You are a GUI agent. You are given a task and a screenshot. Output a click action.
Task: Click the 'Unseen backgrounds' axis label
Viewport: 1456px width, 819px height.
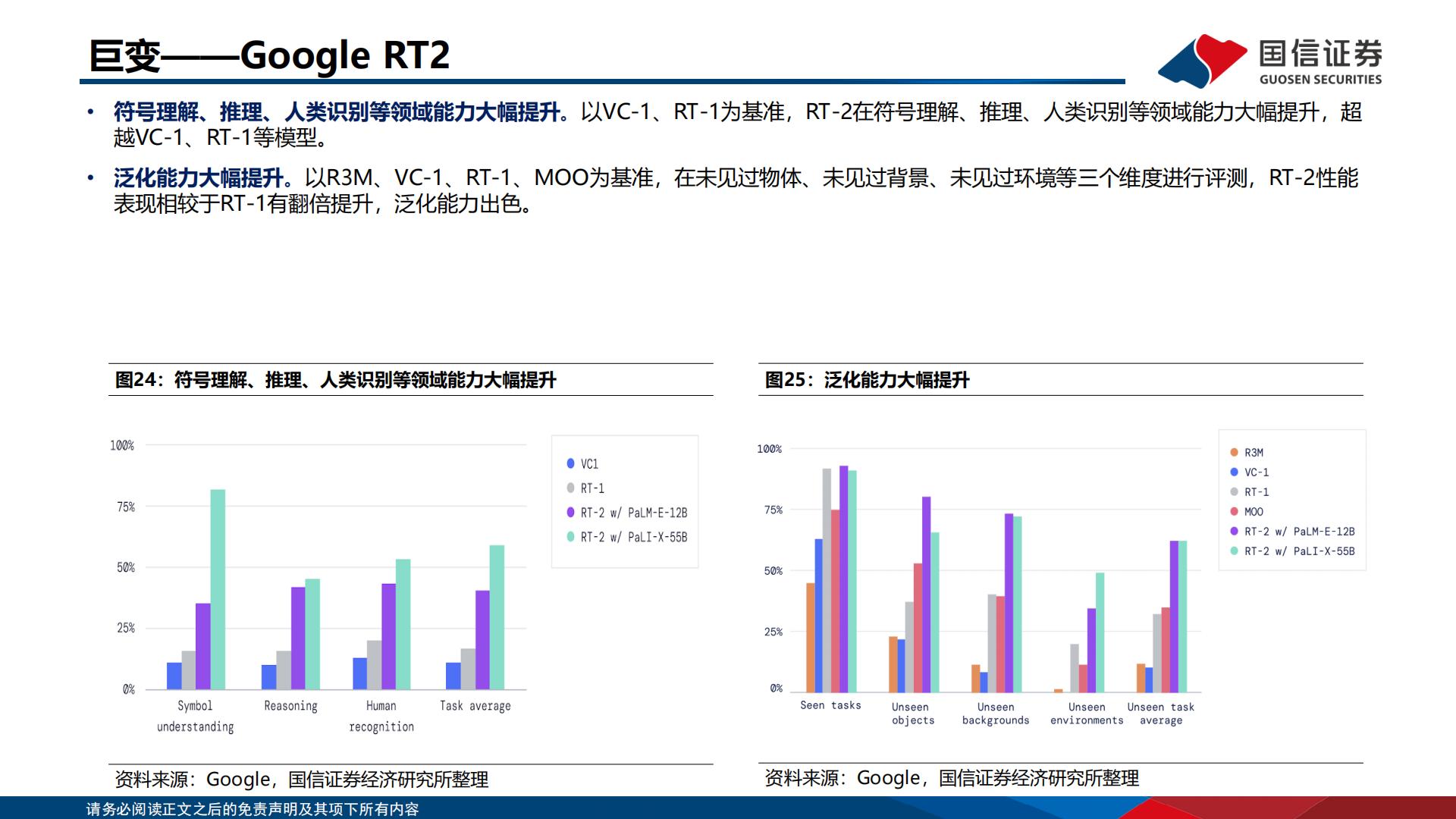point(996,714)
